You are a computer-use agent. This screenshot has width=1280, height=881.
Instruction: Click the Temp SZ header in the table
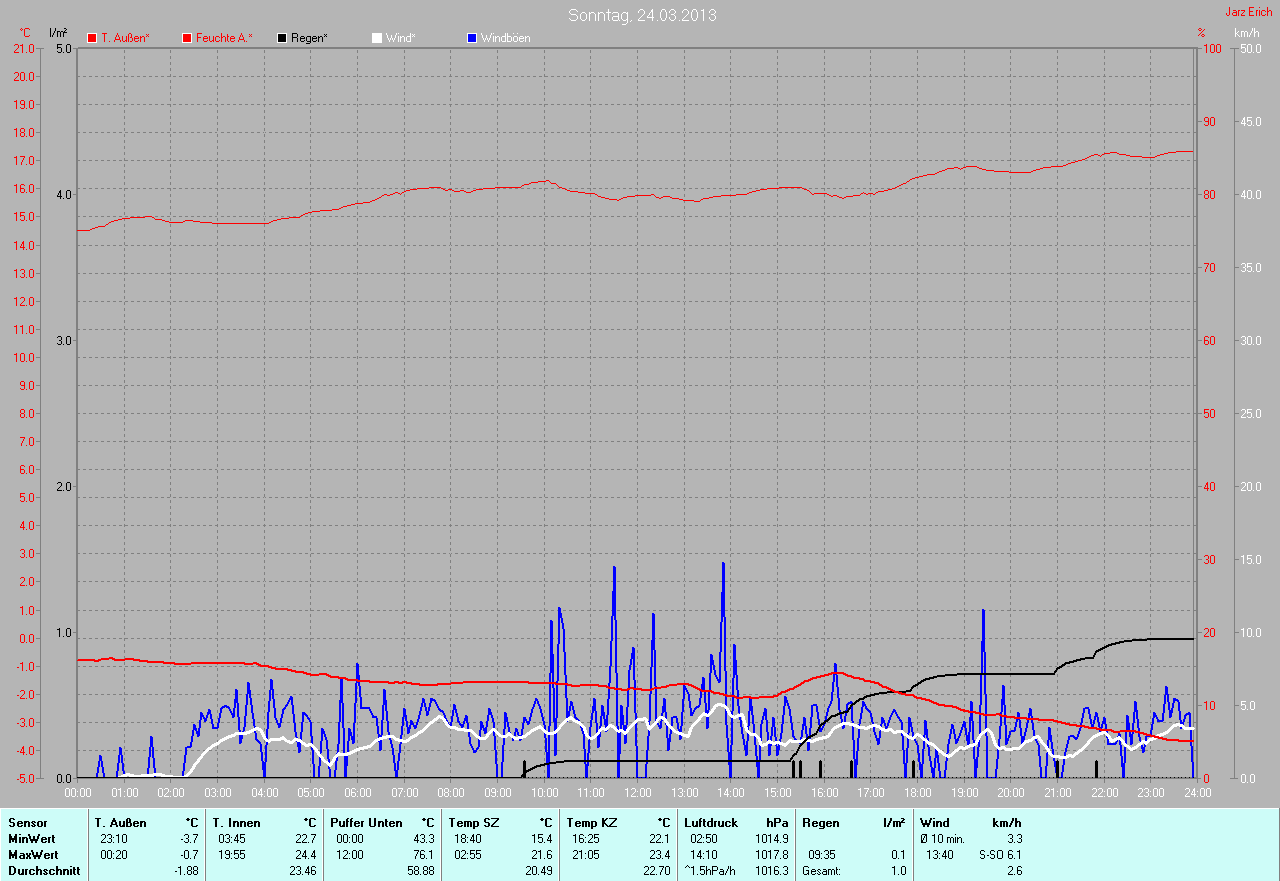[471, 822]
